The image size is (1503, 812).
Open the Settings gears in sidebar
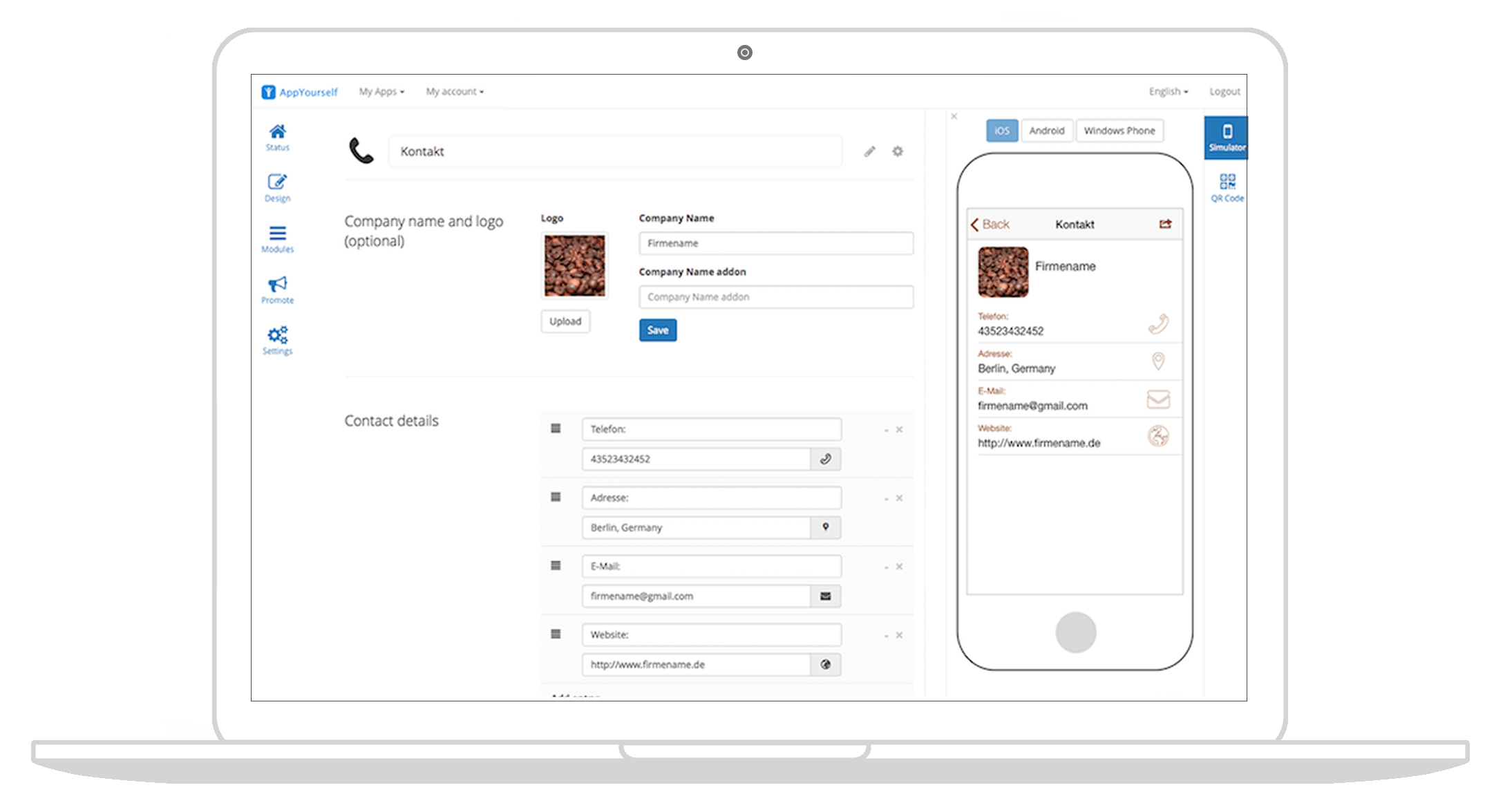pos(277,341)
